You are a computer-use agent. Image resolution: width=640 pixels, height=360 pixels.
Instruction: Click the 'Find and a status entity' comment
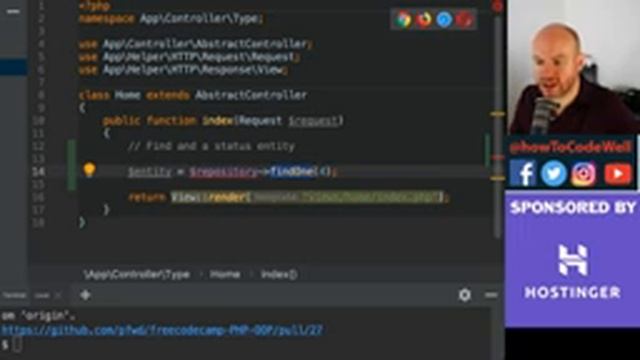coord(211,146)
